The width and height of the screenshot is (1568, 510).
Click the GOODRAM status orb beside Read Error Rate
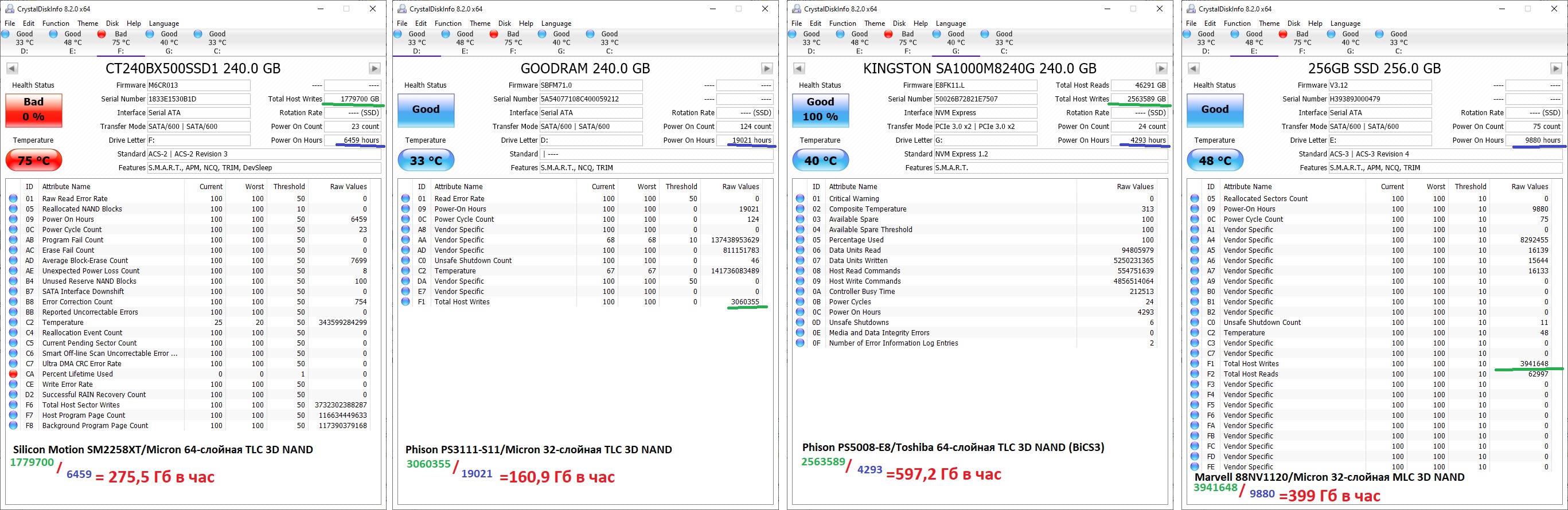[405, 198]
